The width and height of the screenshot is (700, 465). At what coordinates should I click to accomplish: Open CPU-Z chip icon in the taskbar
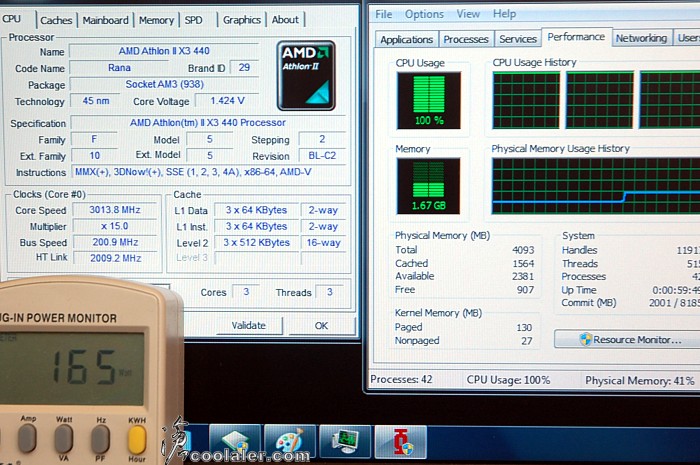coord(235,441)
